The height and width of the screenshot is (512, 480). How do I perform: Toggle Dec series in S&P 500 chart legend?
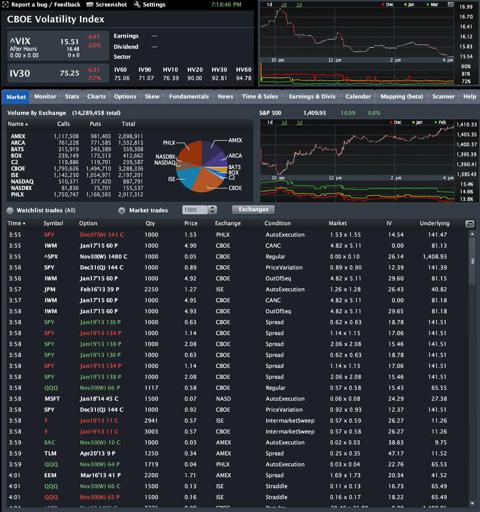tap(396, 122)
